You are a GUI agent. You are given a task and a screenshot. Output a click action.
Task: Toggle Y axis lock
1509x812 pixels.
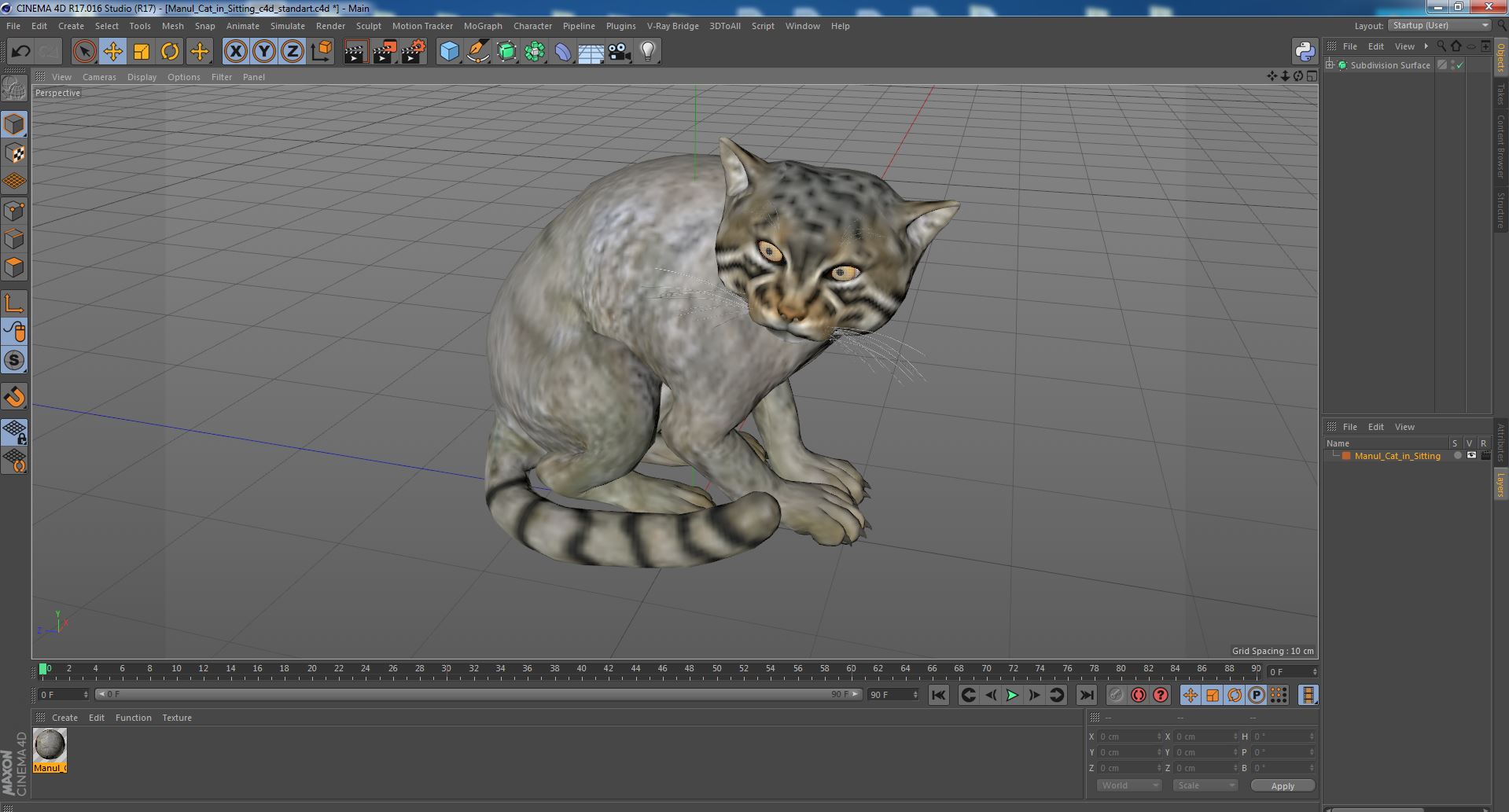pyautogui.click(x=264, y=52)
